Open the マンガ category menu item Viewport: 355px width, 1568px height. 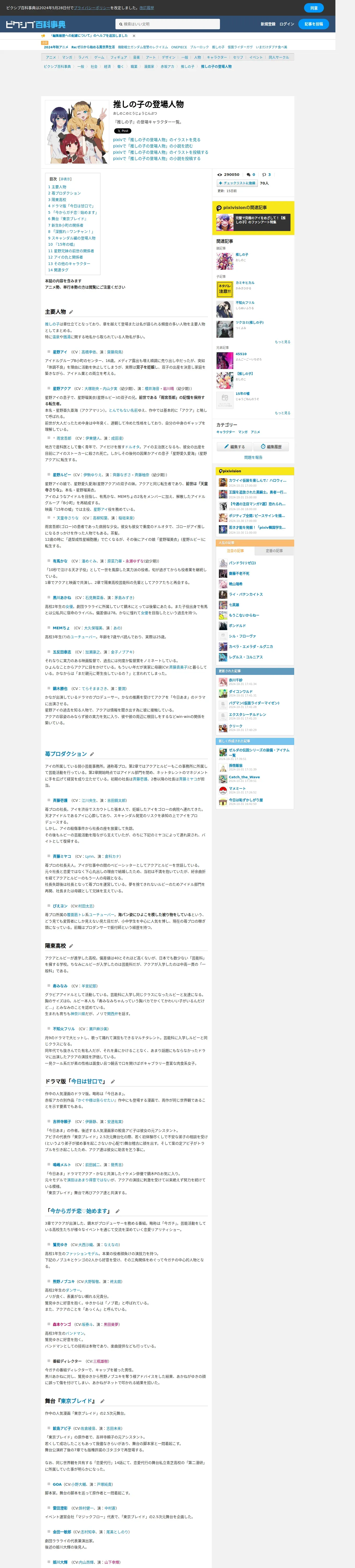(67, 57)
